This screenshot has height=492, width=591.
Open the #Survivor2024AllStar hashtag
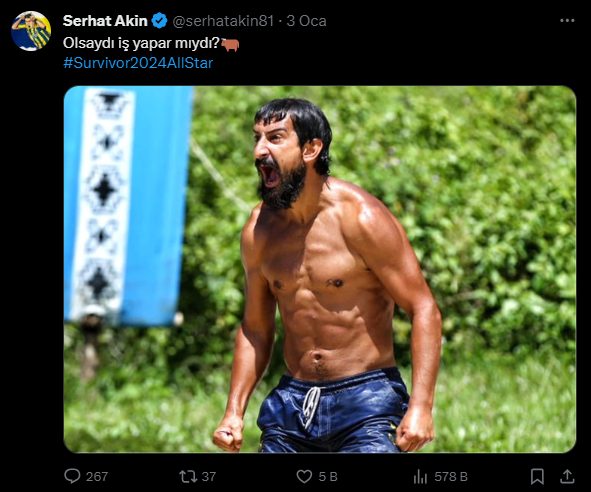(138, 63)
